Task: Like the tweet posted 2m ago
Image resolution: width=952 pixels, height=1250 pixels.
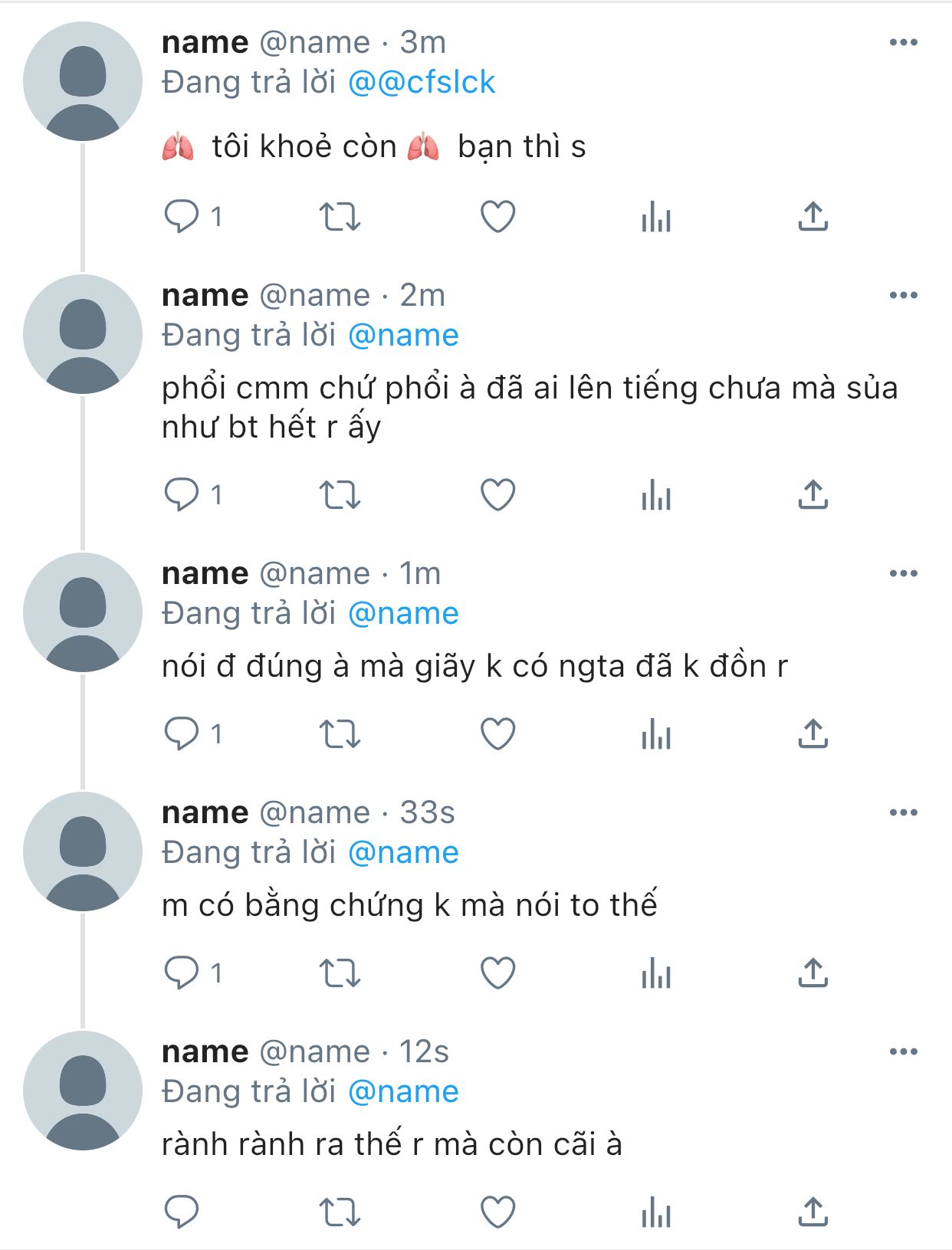Action: point(497,495)
